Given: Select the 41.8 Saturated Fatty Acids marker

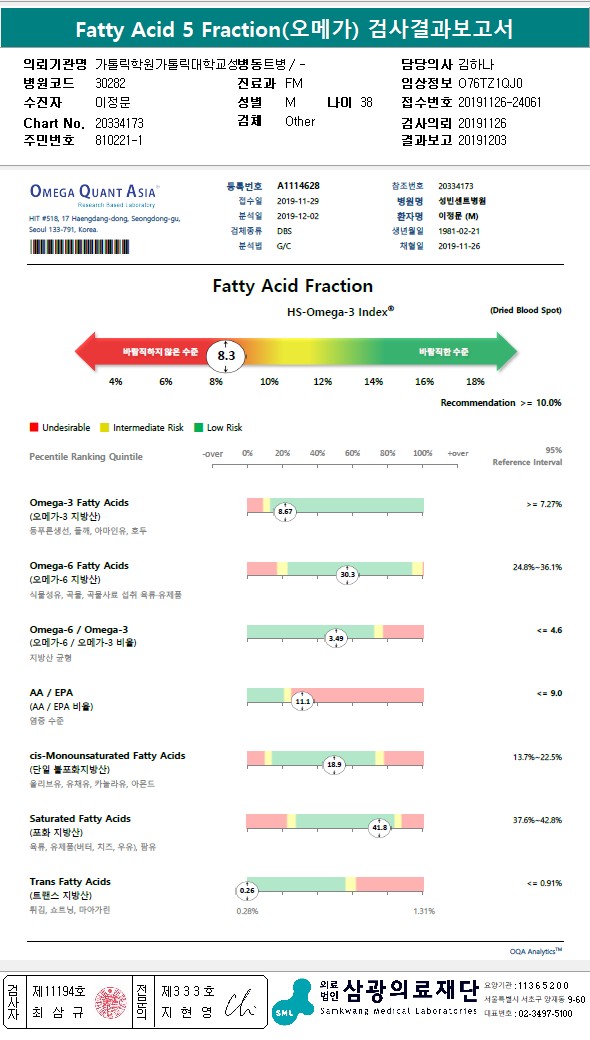Looking at the screenshot, I should pos(379,828).
